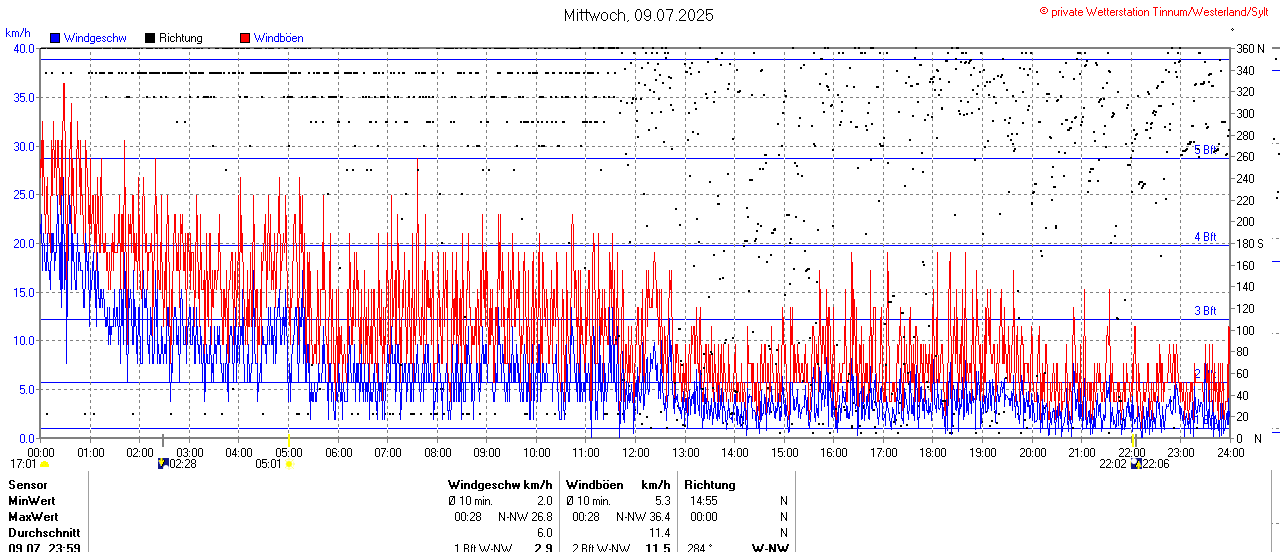Click the 'MinWert' row header

(x=31, y=500)
